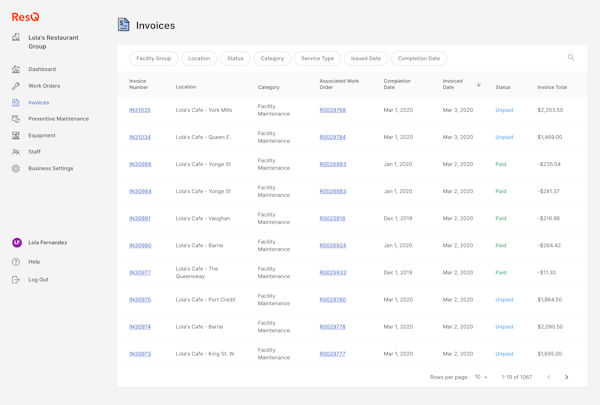600x405 pixels.
Task: Click the Staff people icon
Action: pos(16,152)
